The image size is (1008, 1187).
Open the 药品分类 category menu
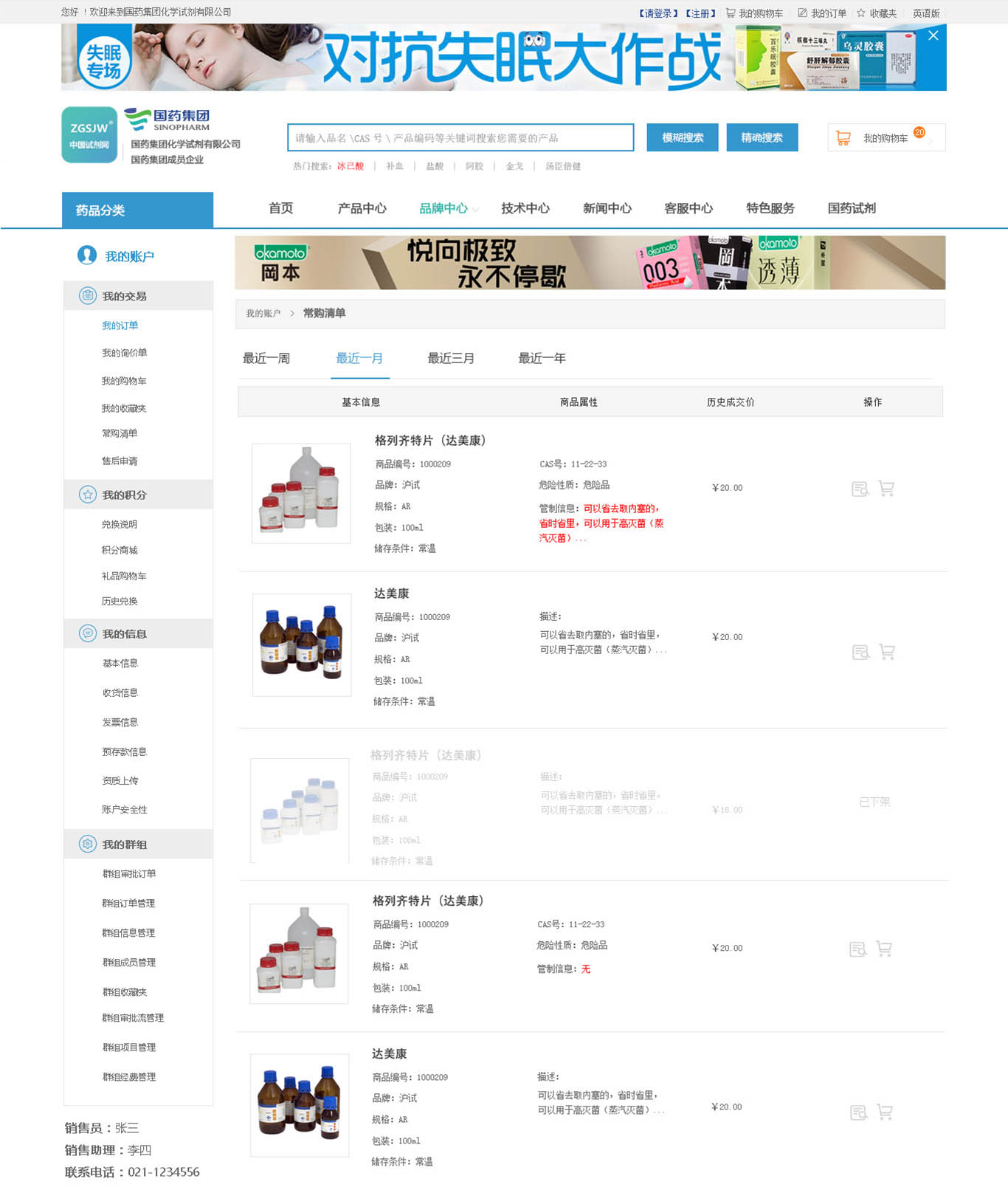[x=138, y=210]
